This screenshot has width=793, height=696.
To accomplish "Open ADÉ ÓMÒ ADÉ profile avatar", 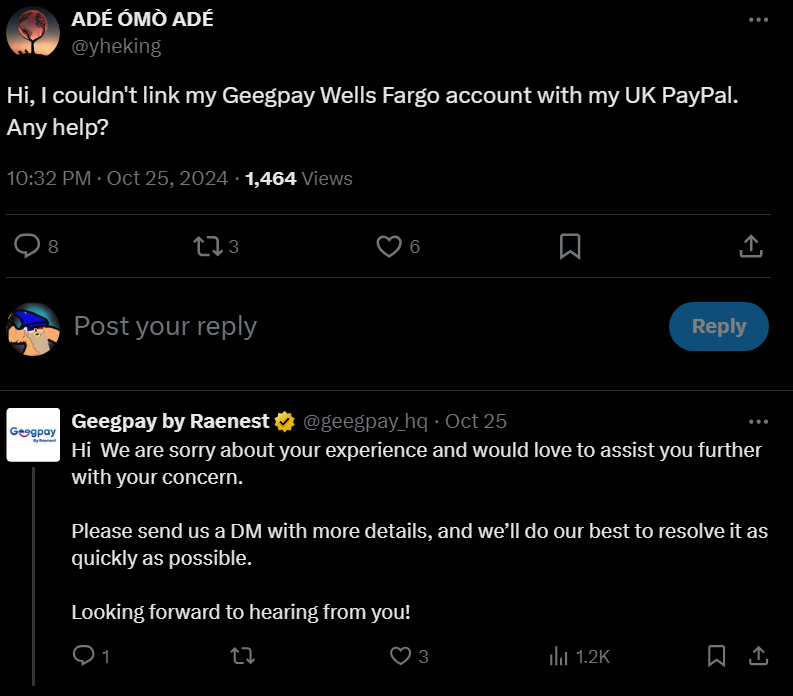I will [x=33, y=32].
